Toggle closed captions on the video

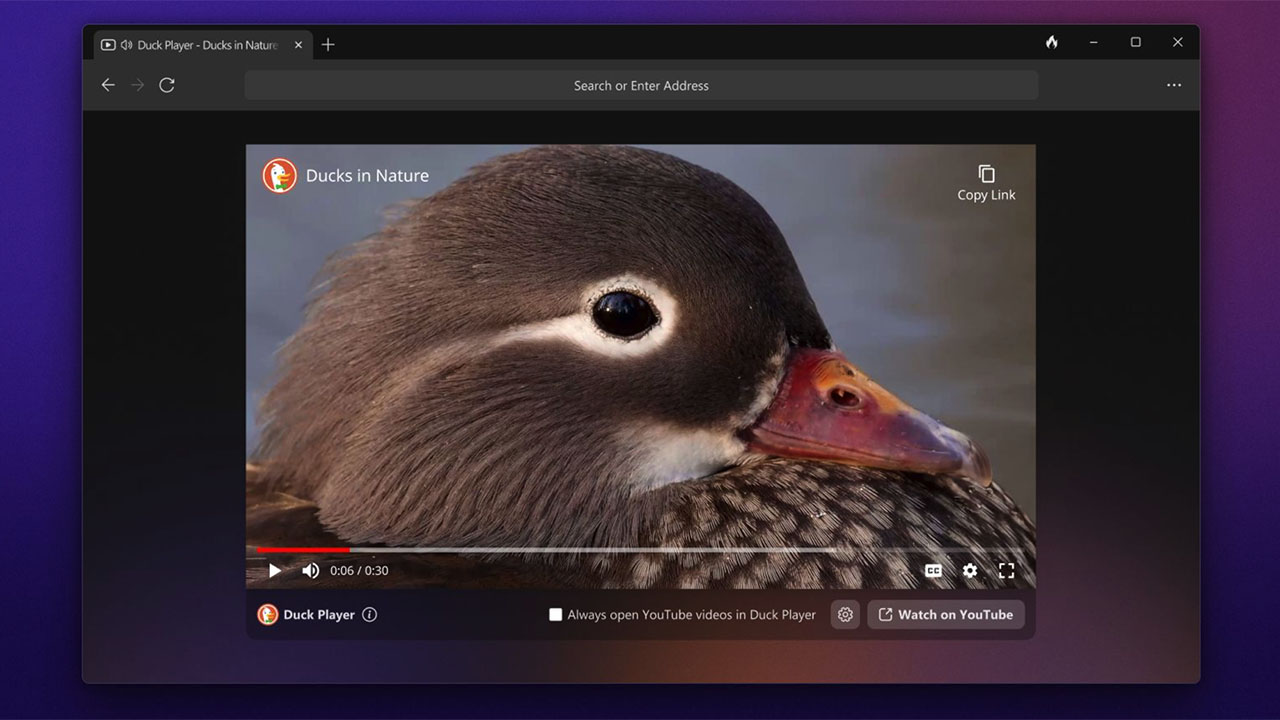coord(933,571)
